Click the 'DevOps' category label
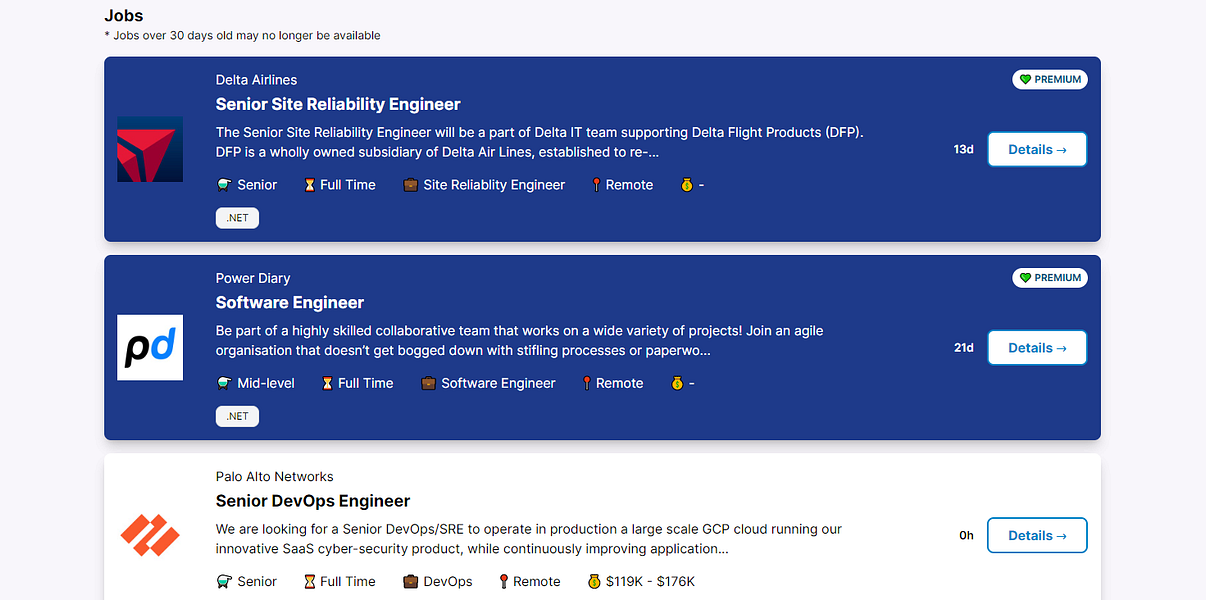Image resolution: width=1206 pixels, height=600 pixels. (448, 581)
